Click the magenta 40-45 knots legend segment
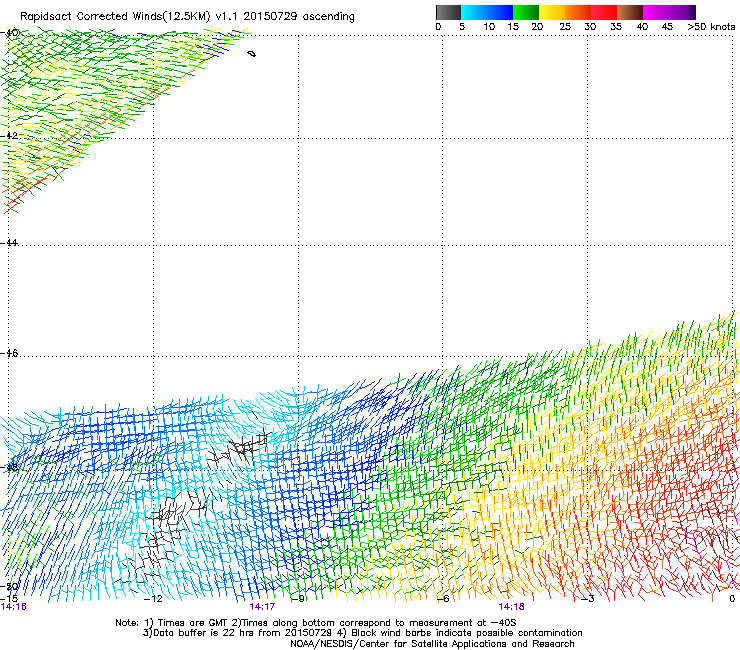Screen dimensions: 740x650 656,12
